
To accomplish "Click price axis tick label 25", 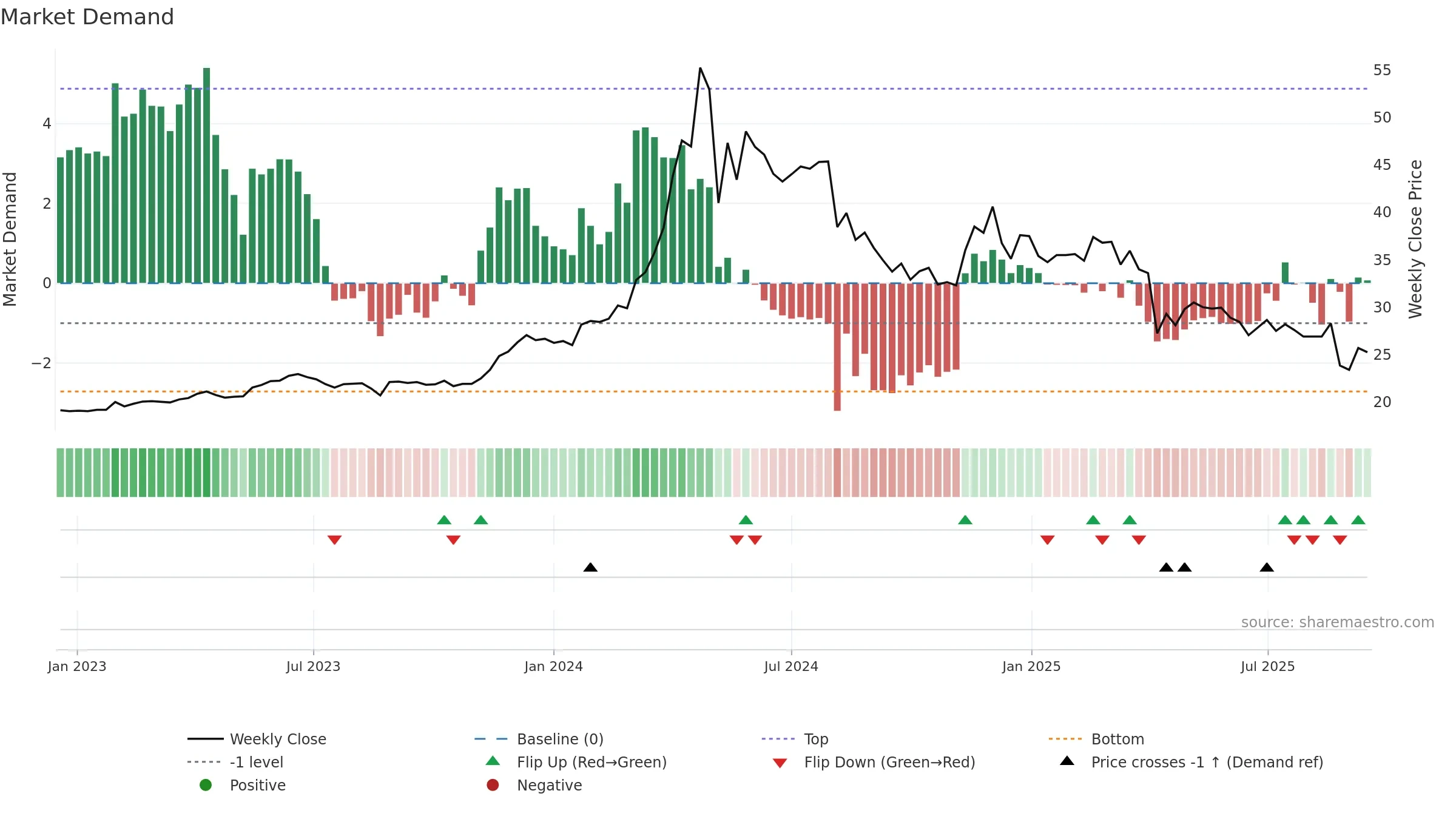I will [x=1382, y=355].
